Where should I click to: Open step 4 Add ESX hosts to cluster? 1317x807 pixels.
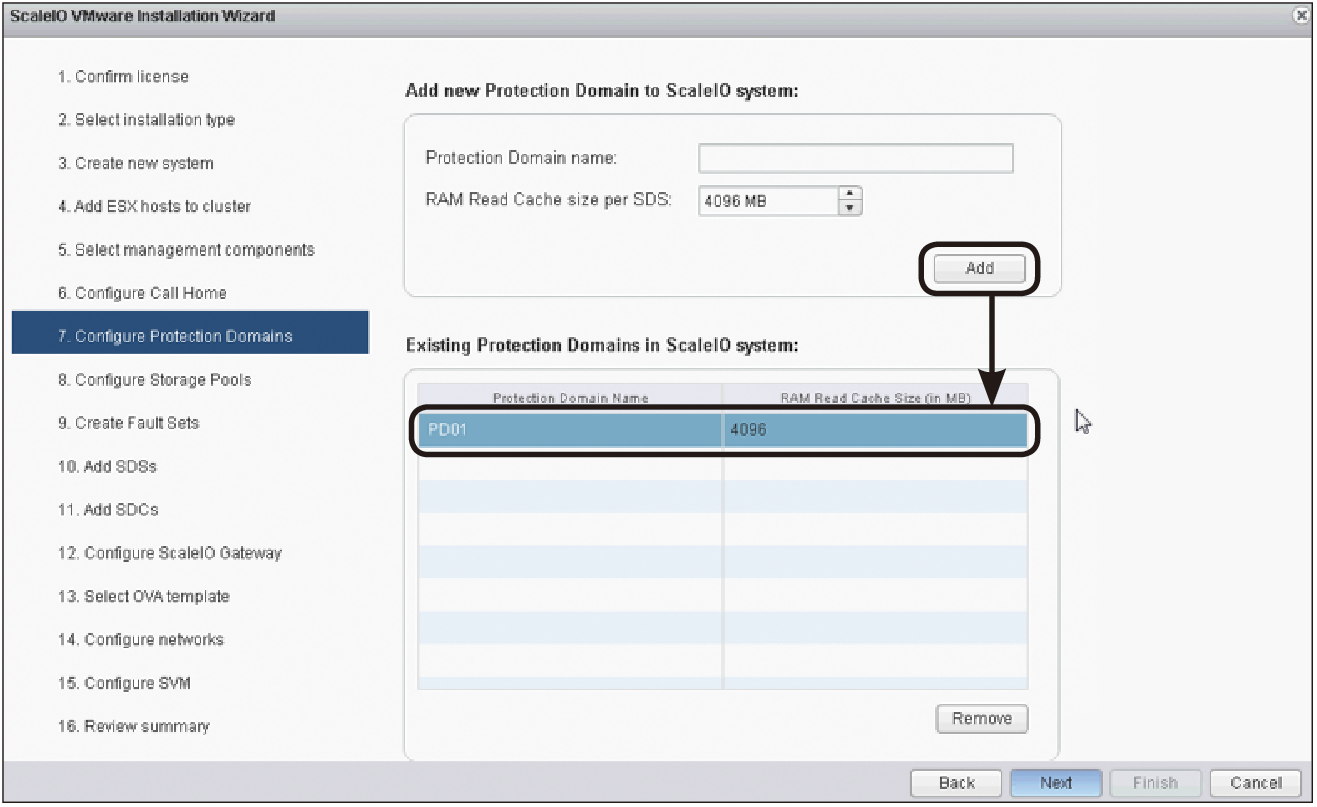click(x=154, y=206)
